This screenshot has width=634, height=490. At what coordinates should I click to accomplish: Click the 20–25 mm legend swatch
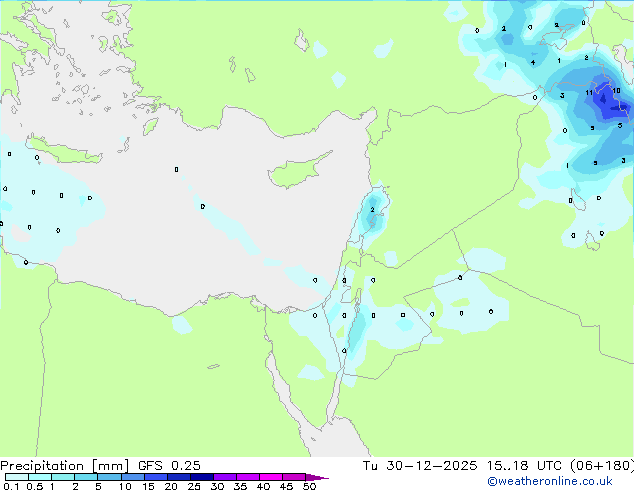[178, 477]
